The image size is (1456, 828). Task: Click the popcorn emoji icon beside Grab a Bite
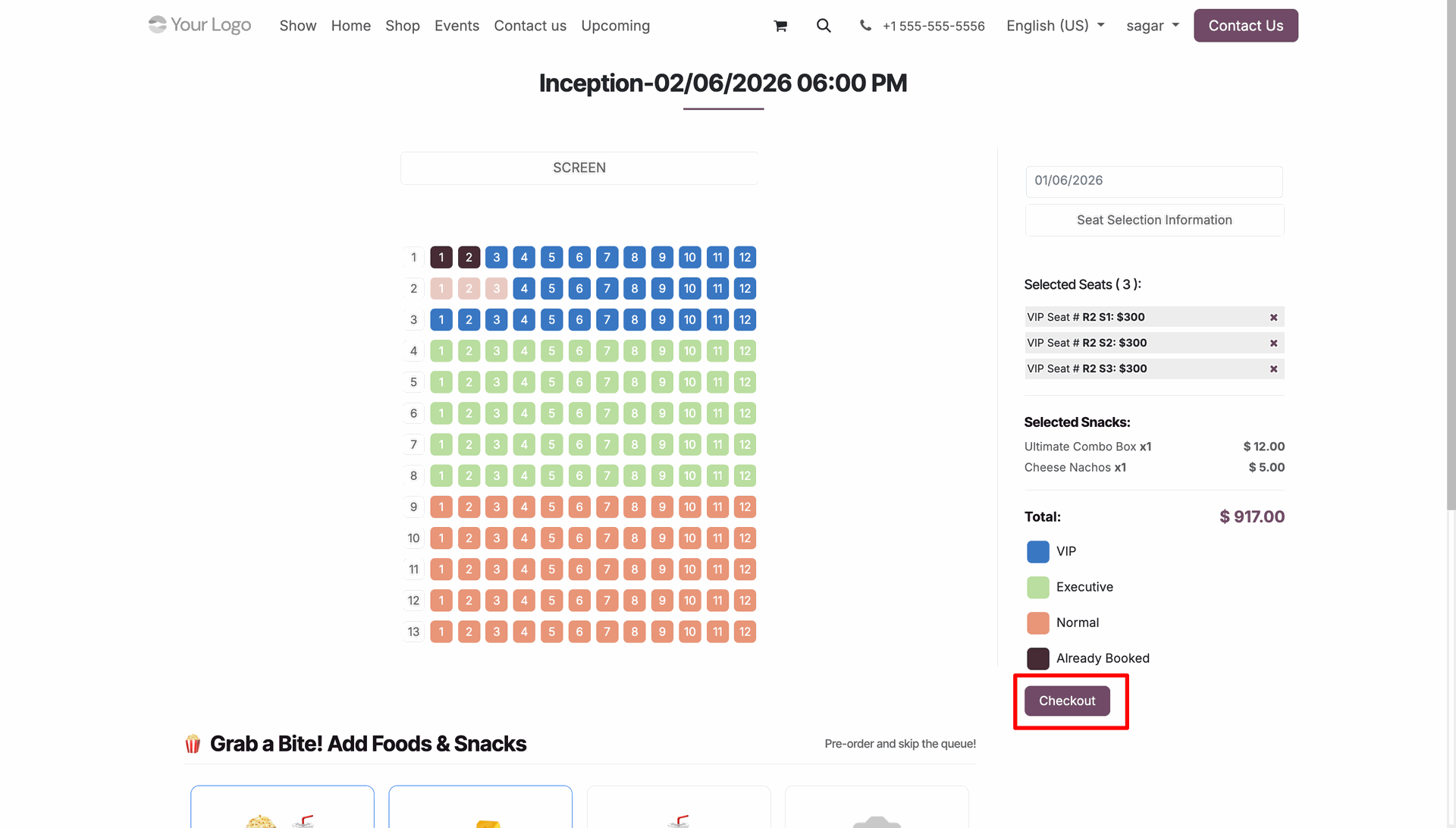pos(193,744)
